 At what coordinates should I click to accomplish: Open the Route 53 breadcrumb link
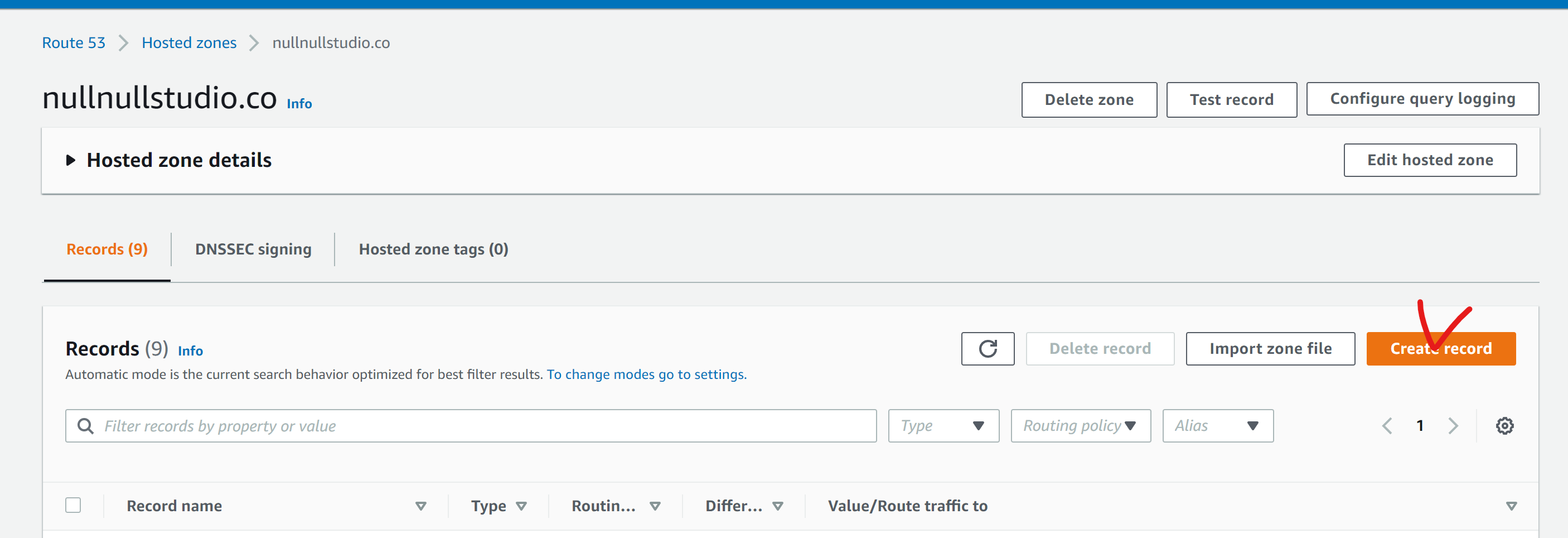click(73, 42)
